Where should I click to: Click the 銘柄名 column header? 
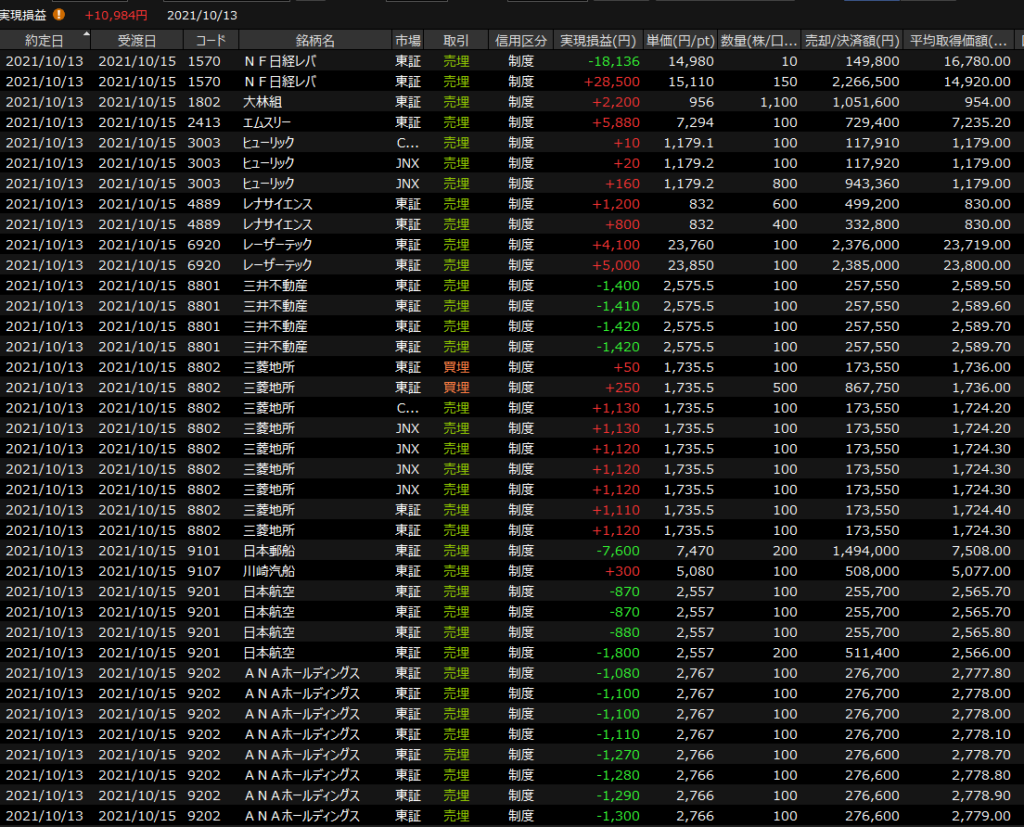coord(315,41)
